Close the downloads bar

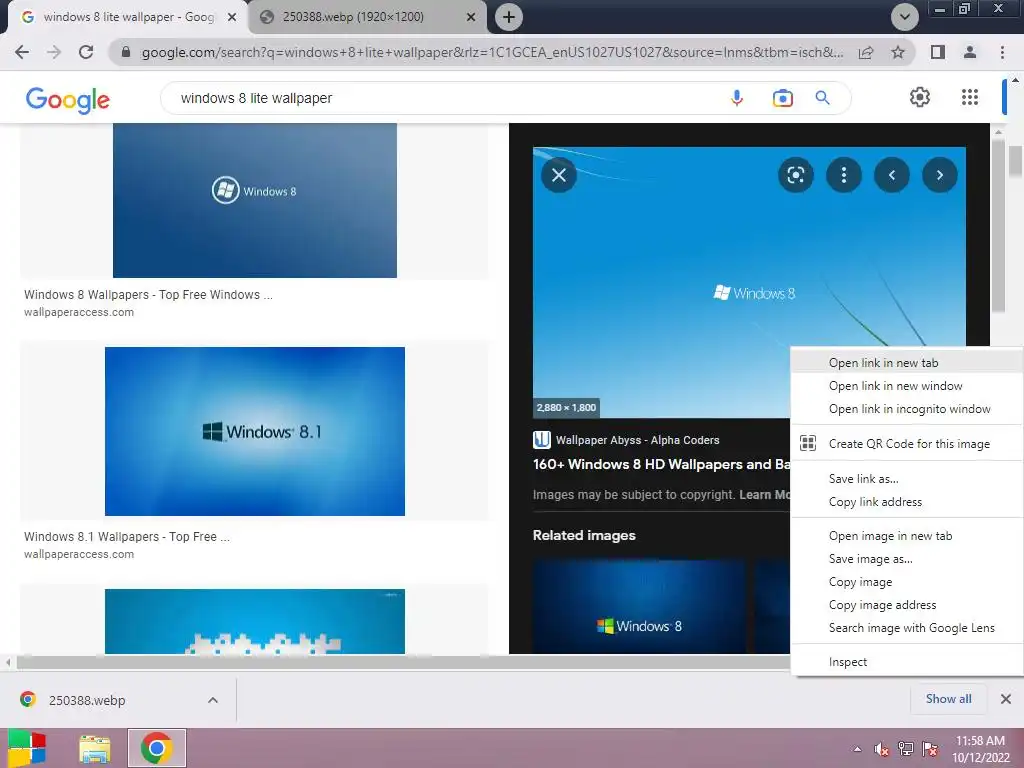[1006, 699]
